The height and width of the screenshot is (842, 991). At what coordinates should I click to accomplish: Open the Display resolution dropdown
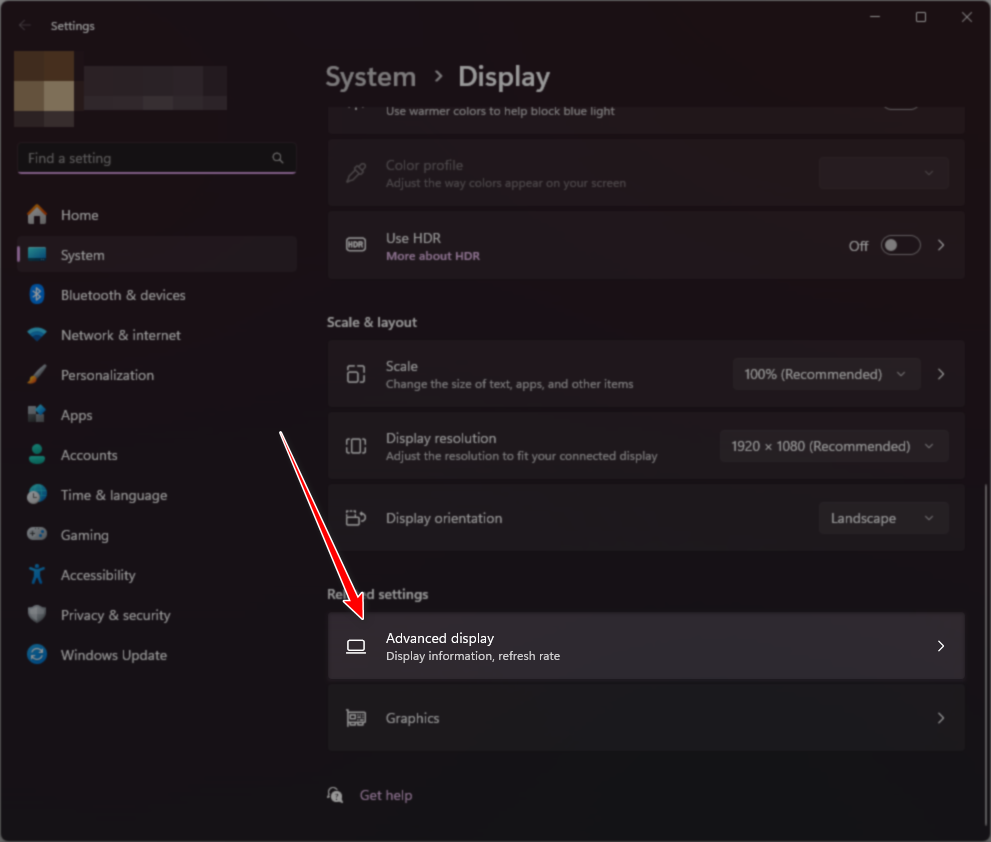click(833, 446)
